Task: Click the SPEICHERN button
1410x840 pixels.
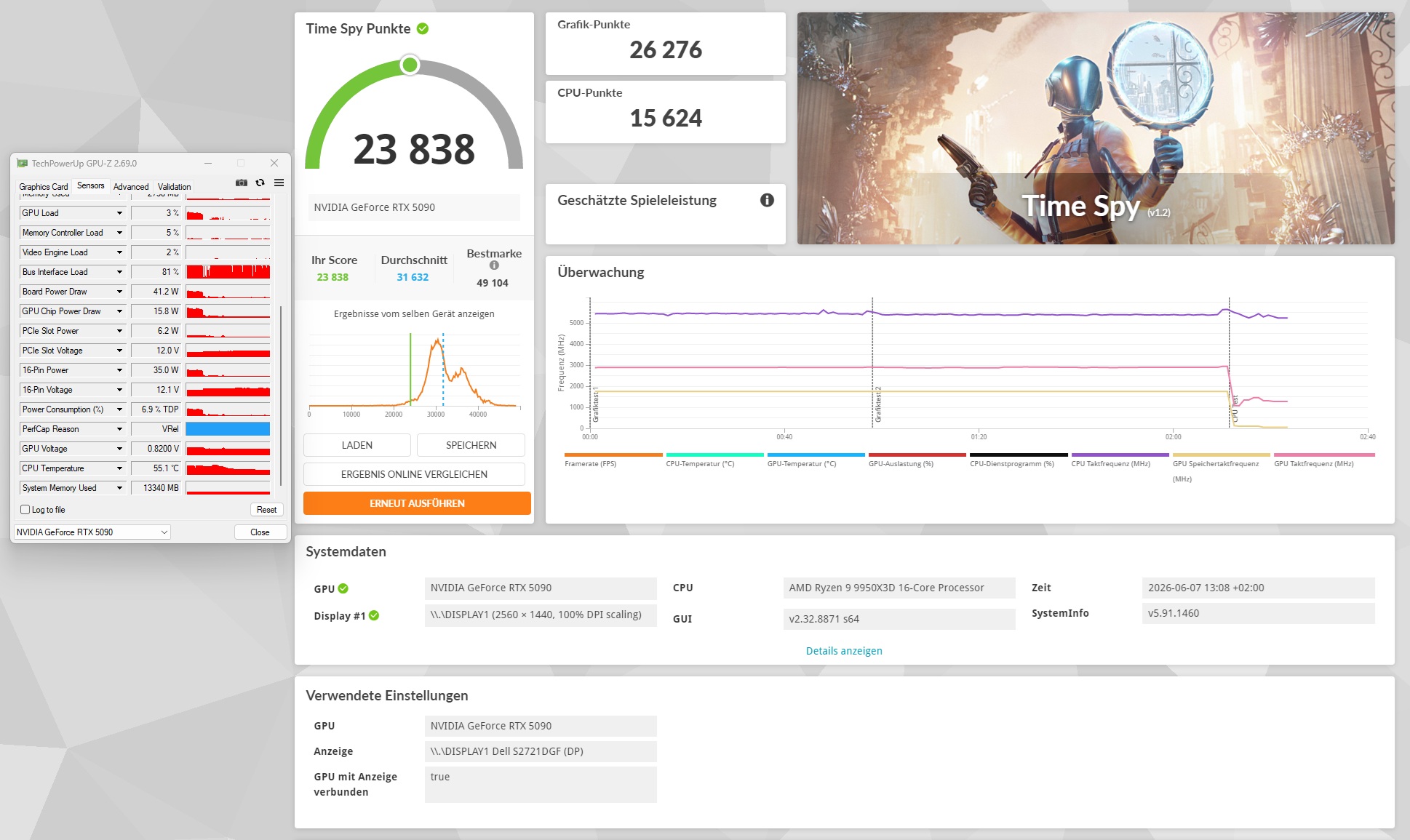Action: [471, 445]
